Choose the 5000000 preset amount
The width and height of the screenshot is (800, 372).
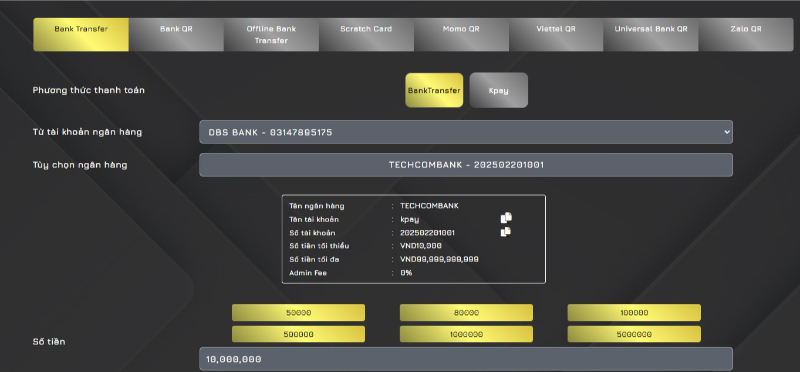(634, 334)
